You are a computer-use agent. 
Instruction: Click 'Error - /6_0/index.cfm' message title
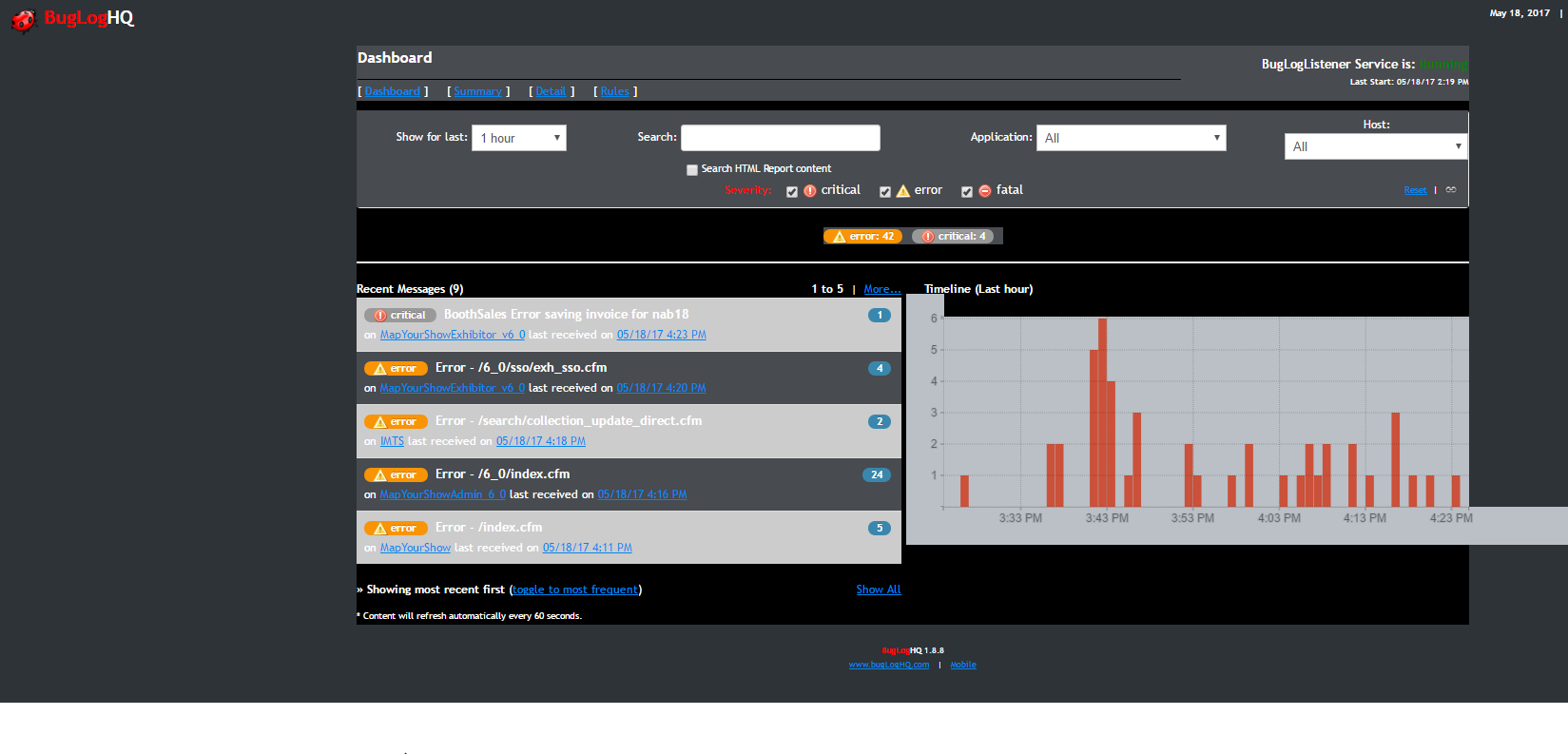[x=503, y=474]
